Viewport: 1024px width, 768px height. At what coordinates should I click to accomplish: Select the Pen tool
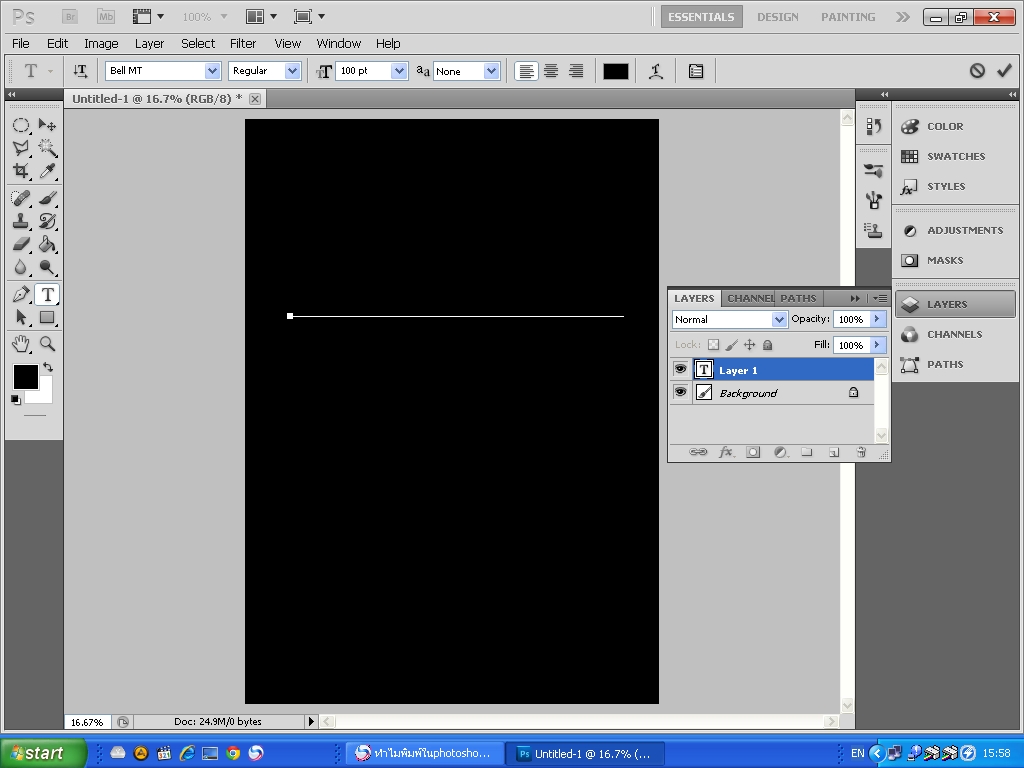point(21,295)
